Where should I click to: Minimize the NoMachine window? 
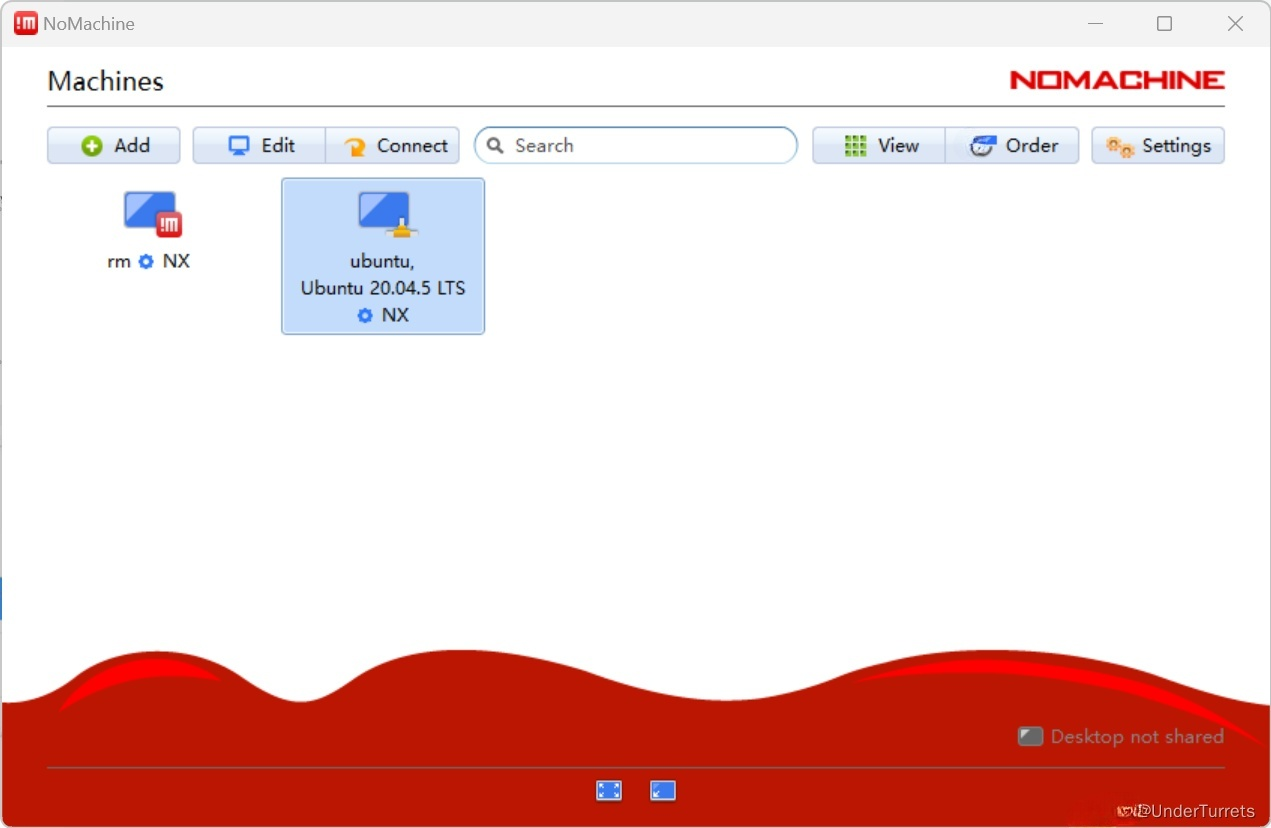[1093, 24]
